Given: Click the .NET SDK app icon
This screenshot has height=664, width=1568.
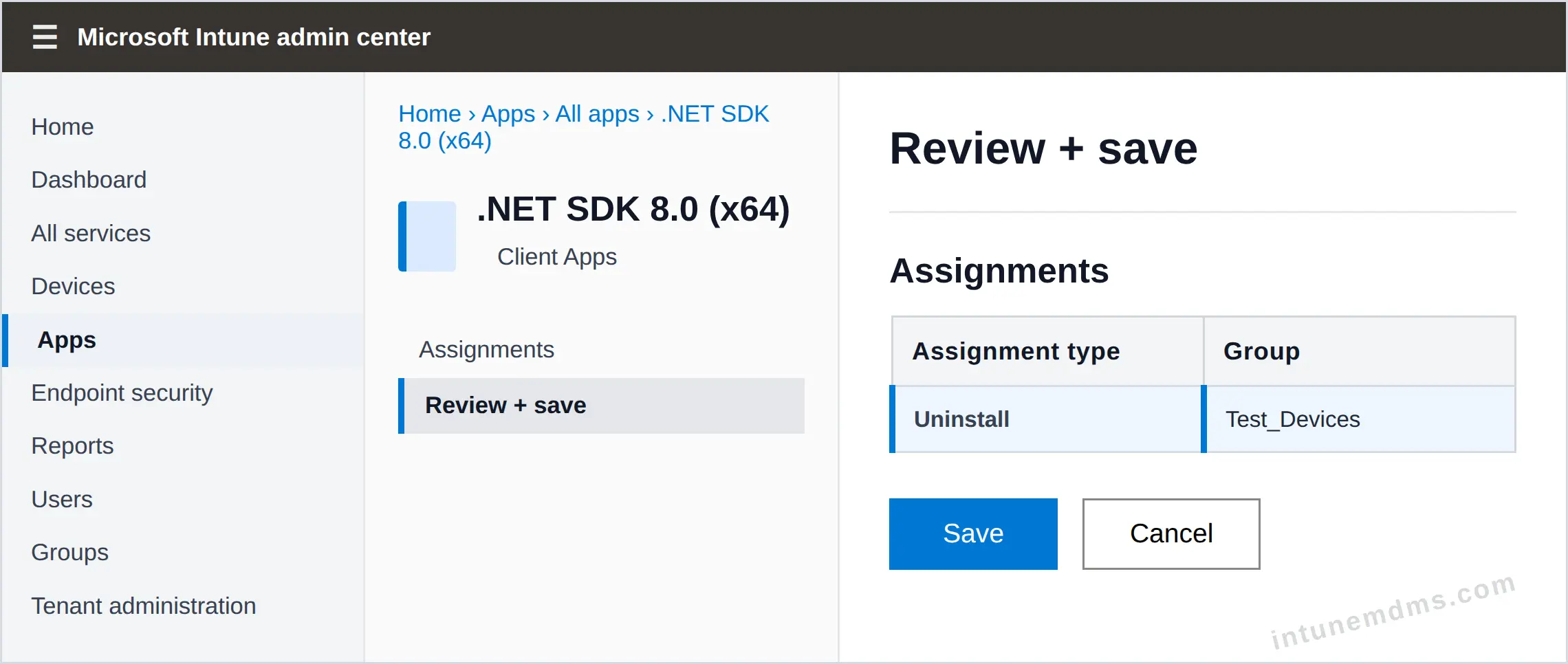Looking at the screenshot, I should (427, 236).
